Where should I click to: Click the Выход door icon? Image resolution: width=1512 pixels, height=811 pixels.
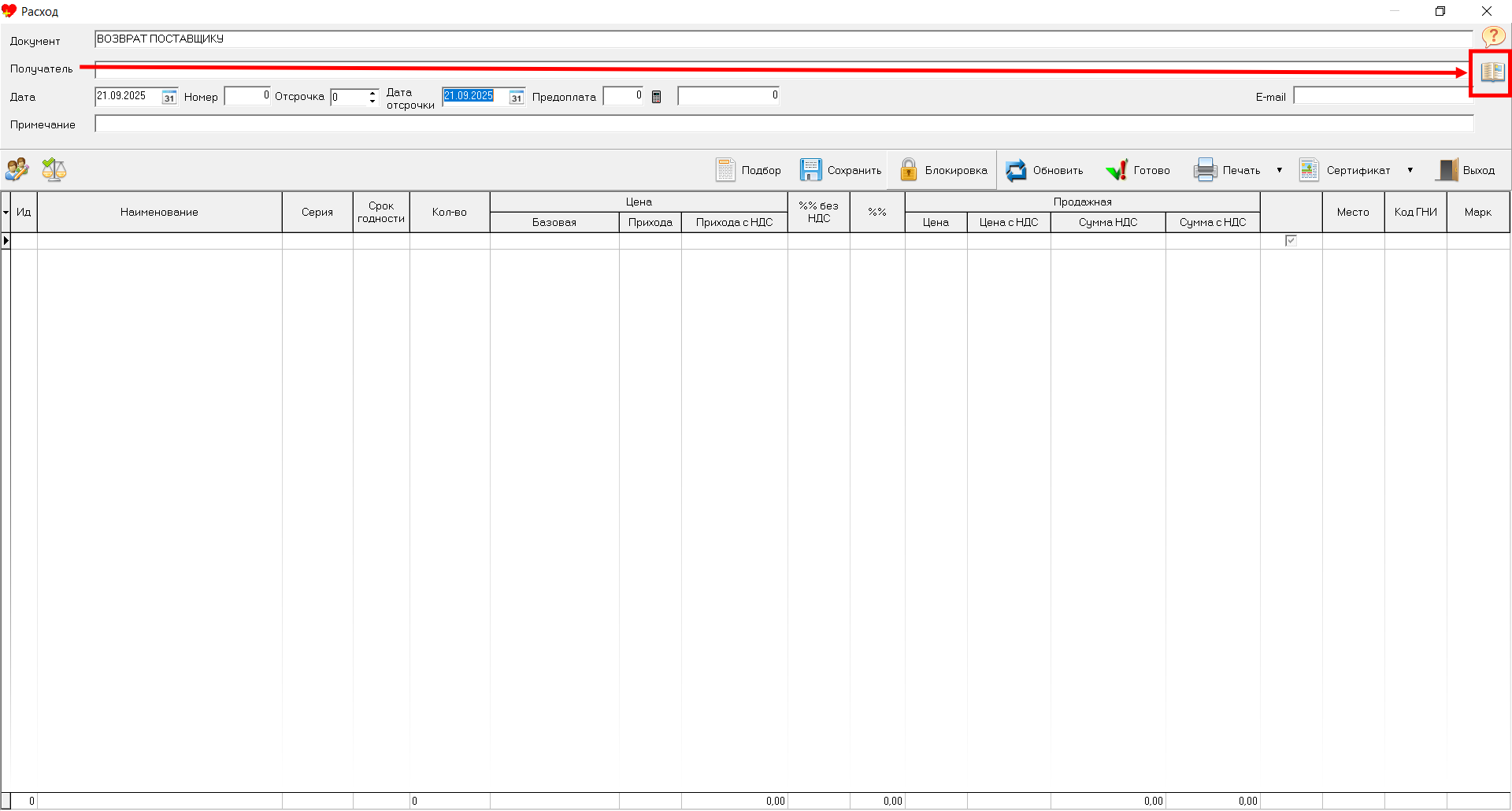click(x=1447, y=170)
